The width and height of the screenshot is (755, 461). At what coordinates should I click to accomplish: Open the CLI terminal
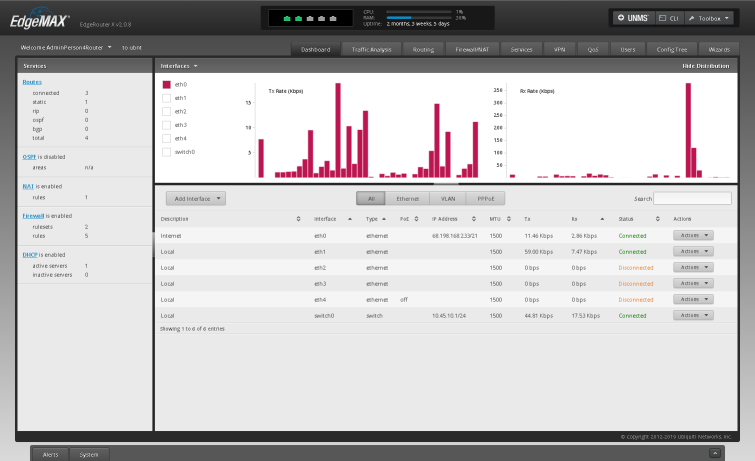(668, 18)
